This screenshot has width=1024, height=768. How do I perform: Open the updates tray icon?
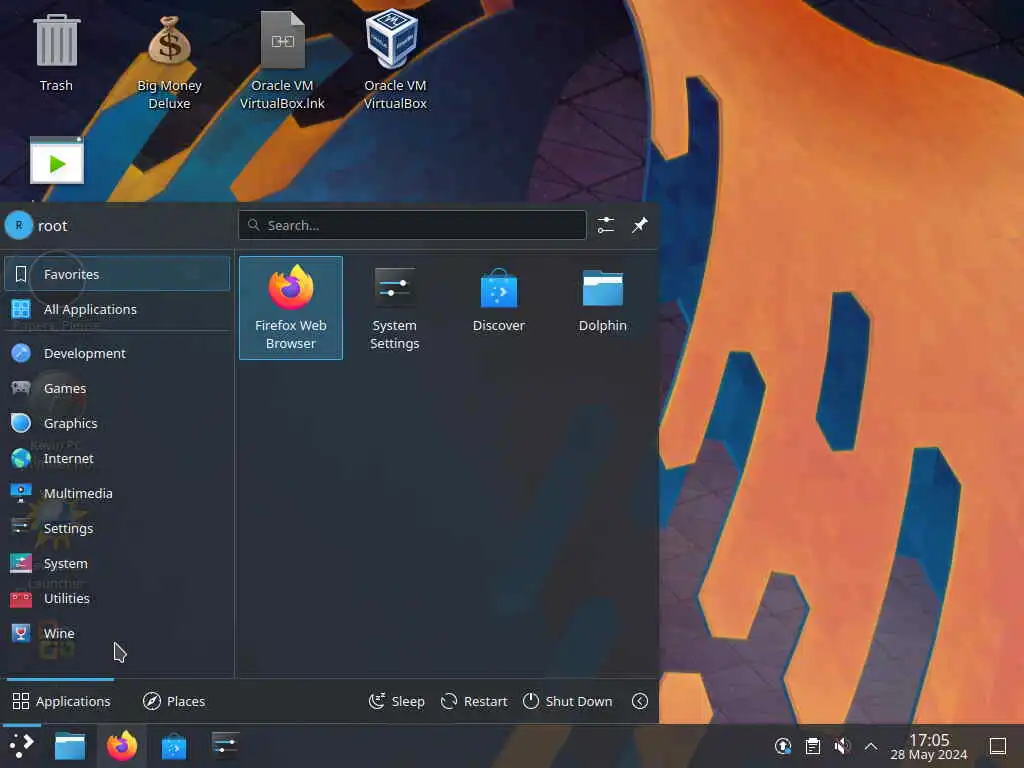pyautogui.click(x=782, y=746)
